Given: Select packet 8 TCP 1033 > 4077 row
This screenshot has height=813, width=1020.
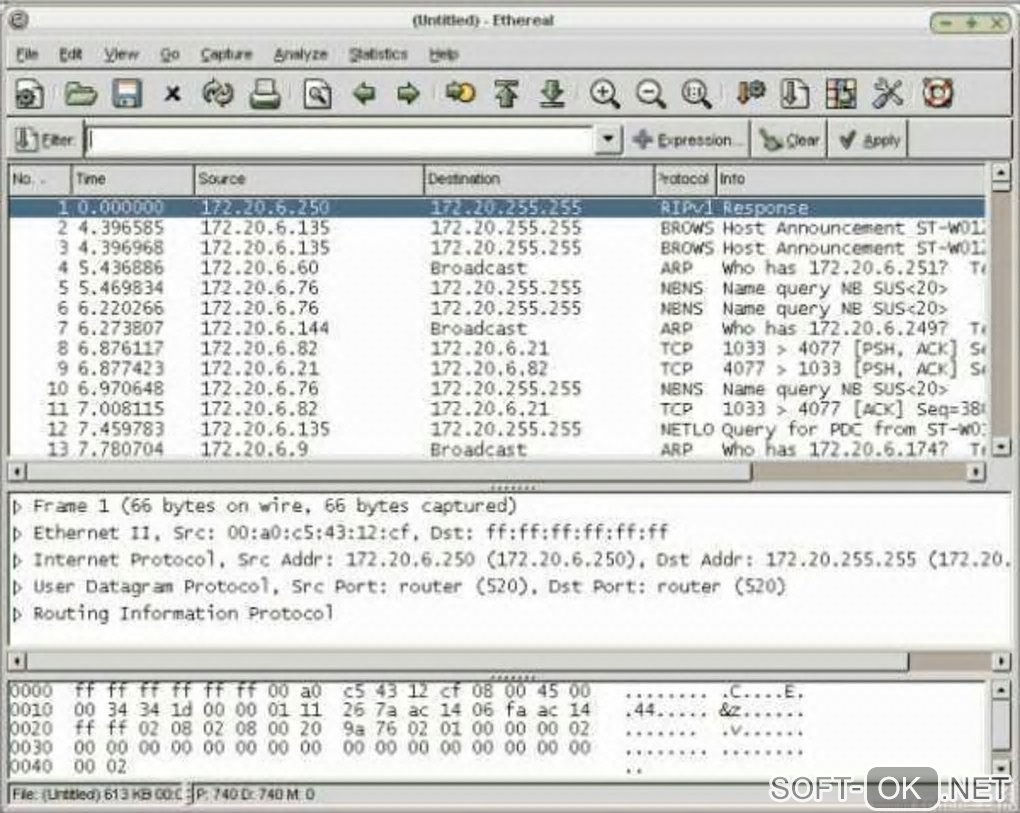Looking at the screenshot, I should coord(497,349).
